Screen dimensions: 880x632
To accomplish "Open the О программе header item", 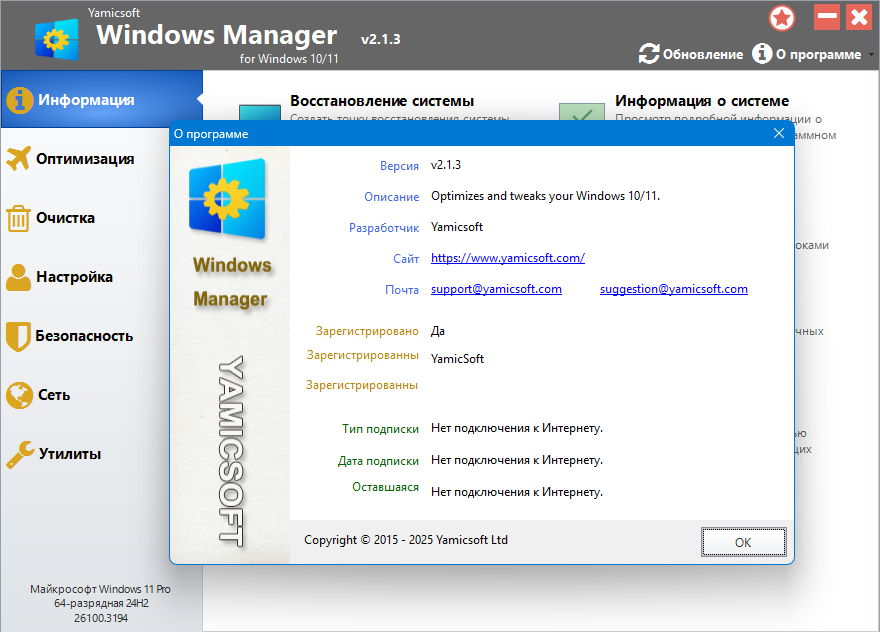I will (806, 54).
